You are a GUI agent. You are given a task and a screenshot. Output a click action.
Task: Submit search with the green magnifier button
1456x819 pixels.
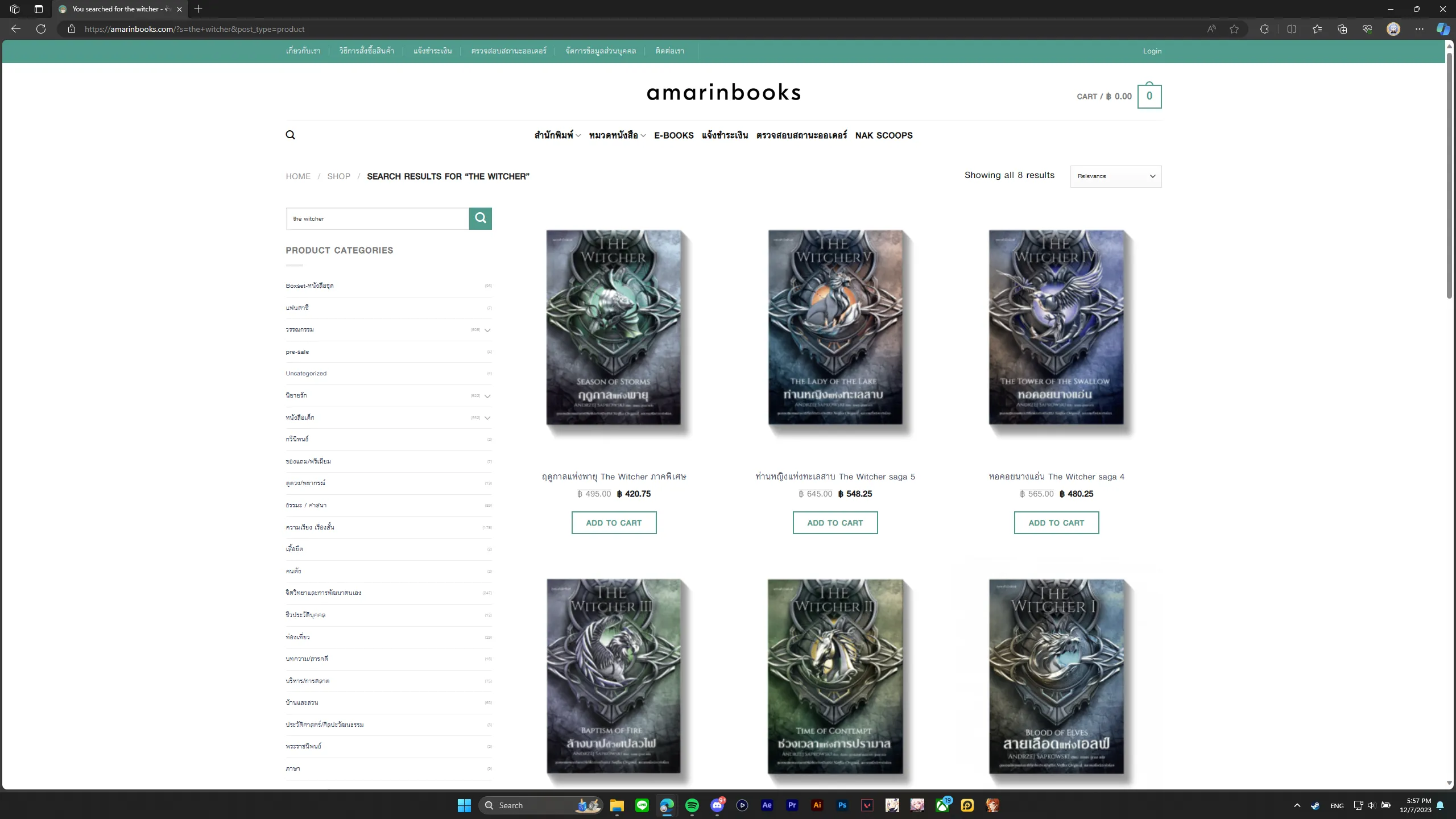click(480, 218)
